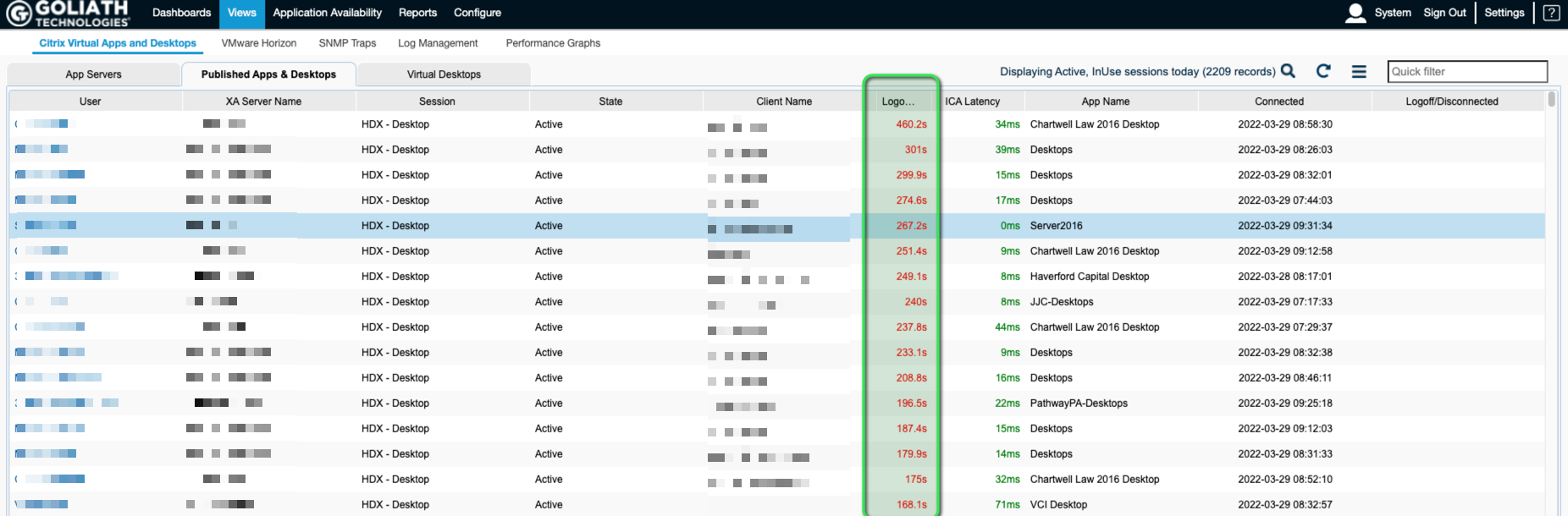Select the 240s logon duration cell
The height and width of the screenshot is (516, 1568).
point(915,302)
